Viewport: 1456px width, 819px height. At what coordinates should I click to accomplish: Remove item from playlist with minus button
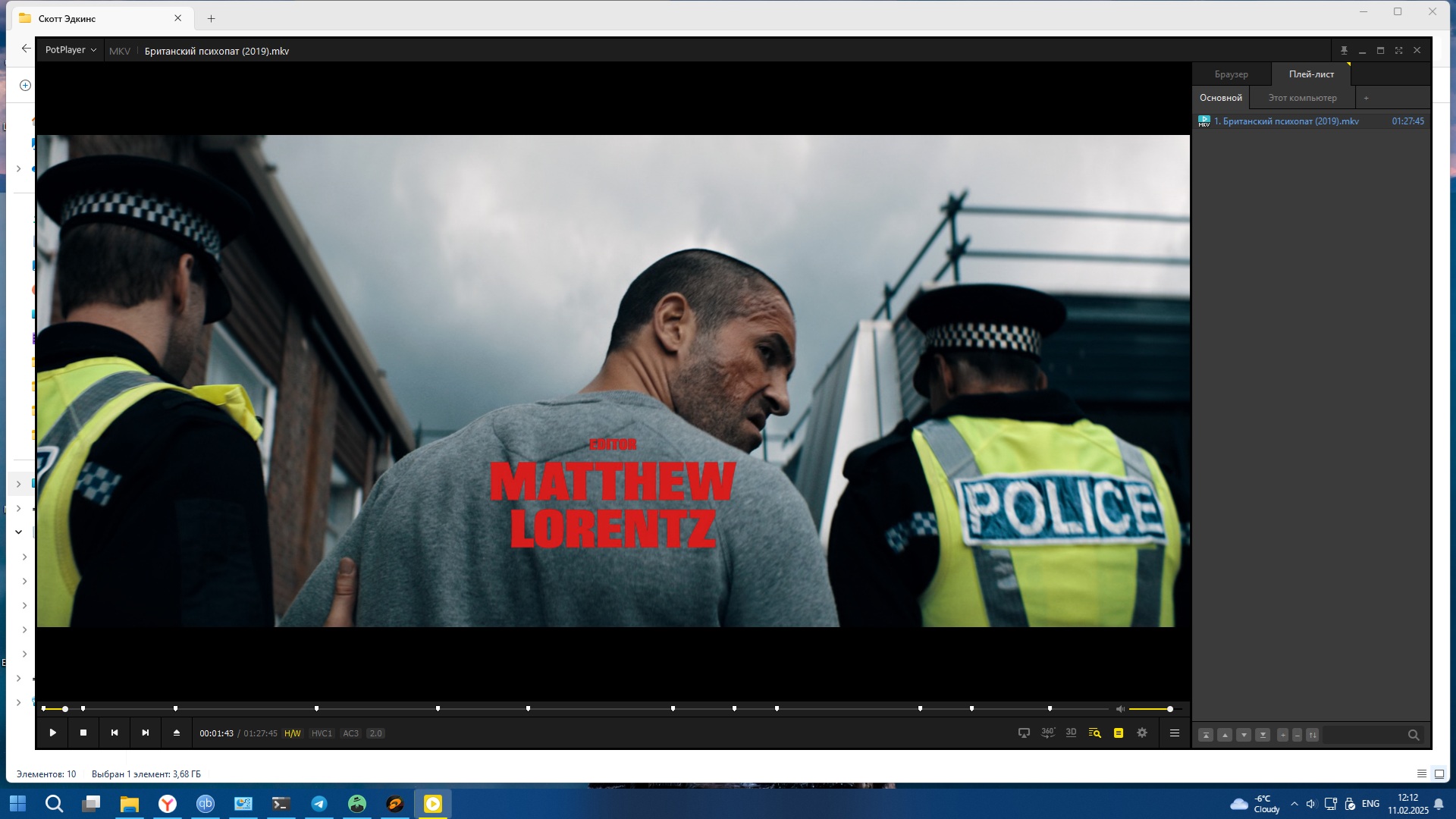pos(1298,735)
